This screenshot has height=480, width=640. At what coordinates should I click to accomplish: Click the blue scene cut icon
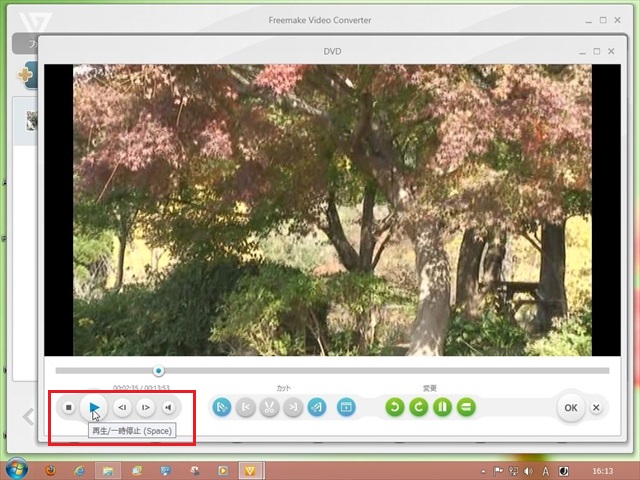(346, 407)
